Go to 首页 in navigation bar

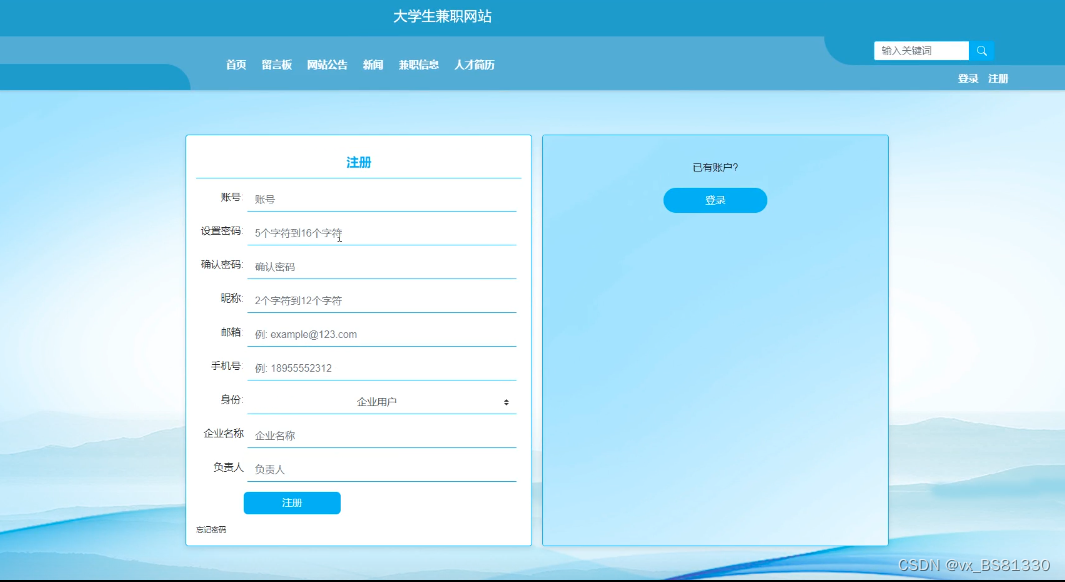click(x=236, y=65)
